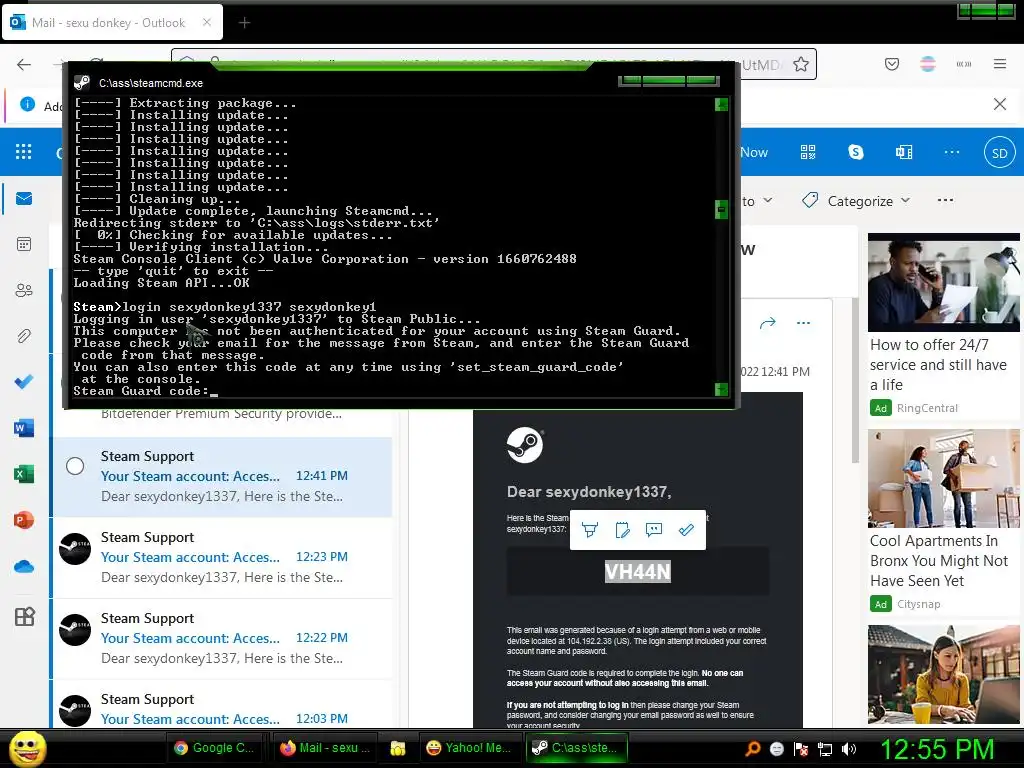Open the smiley Start button
This screenshot has width=1024, height=768.
(x=27, y=748)
